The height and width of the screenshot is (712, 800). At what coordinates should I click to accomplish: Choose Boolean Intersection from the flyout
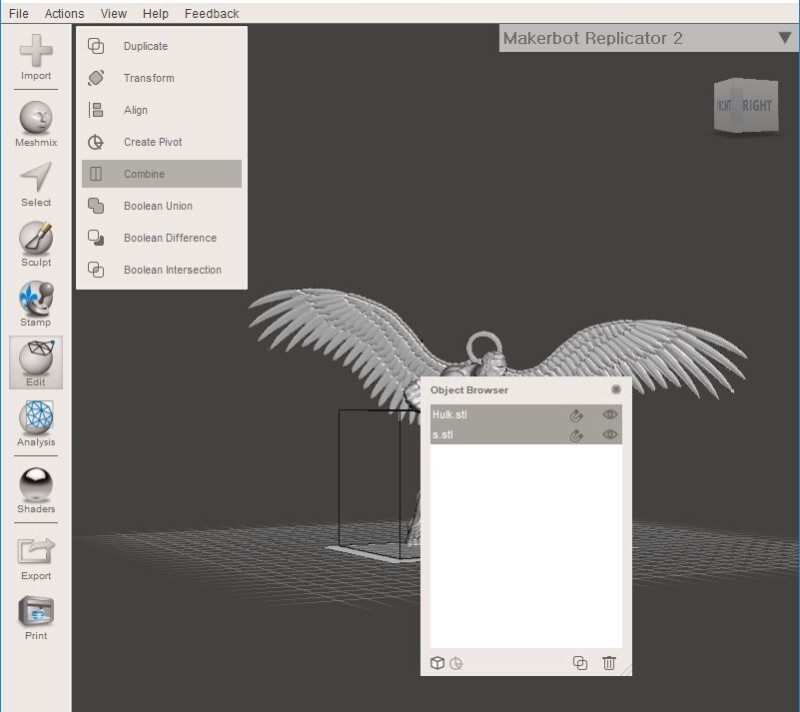click(x=162, y=270)
